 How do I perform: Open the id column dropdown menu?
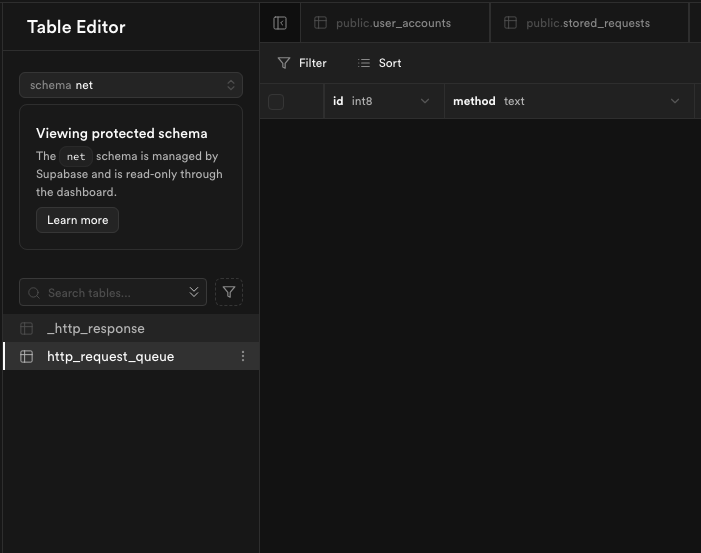click(425, 101)
